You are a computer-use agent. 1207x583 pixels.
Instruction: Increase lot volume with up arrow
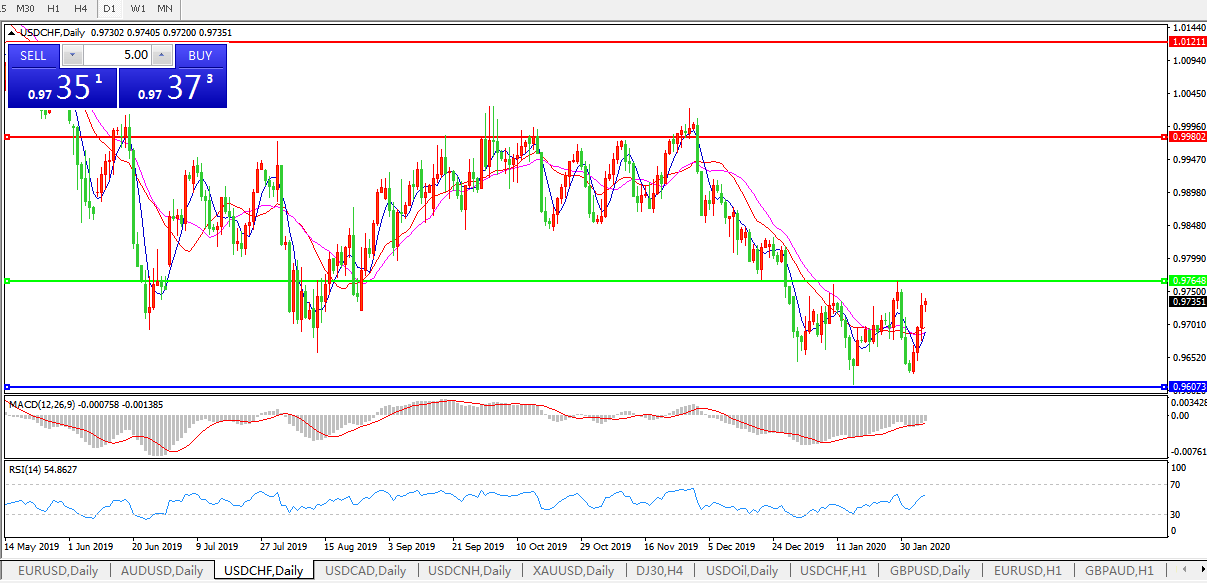(x=161, y=56)
